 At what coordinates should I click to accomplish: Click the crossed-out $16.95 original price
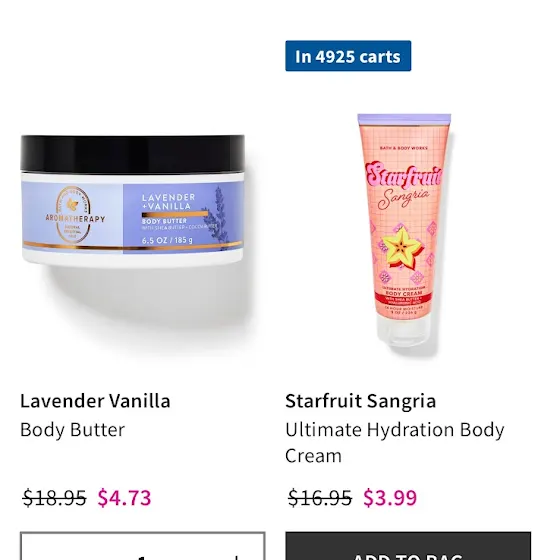[x=320, y=498]
